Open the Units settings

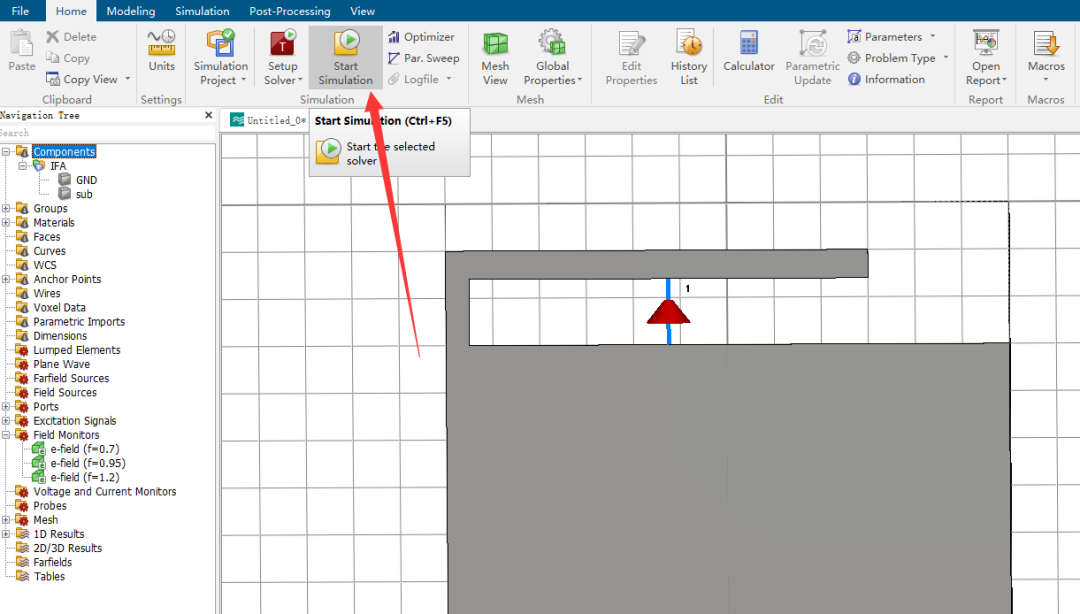click(x=161, y=50)
